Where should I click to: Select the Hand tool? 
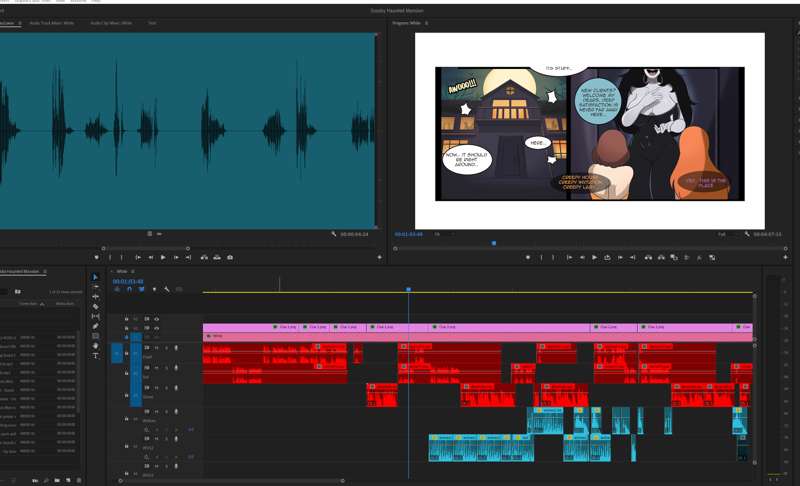click(x=95, y=346)
